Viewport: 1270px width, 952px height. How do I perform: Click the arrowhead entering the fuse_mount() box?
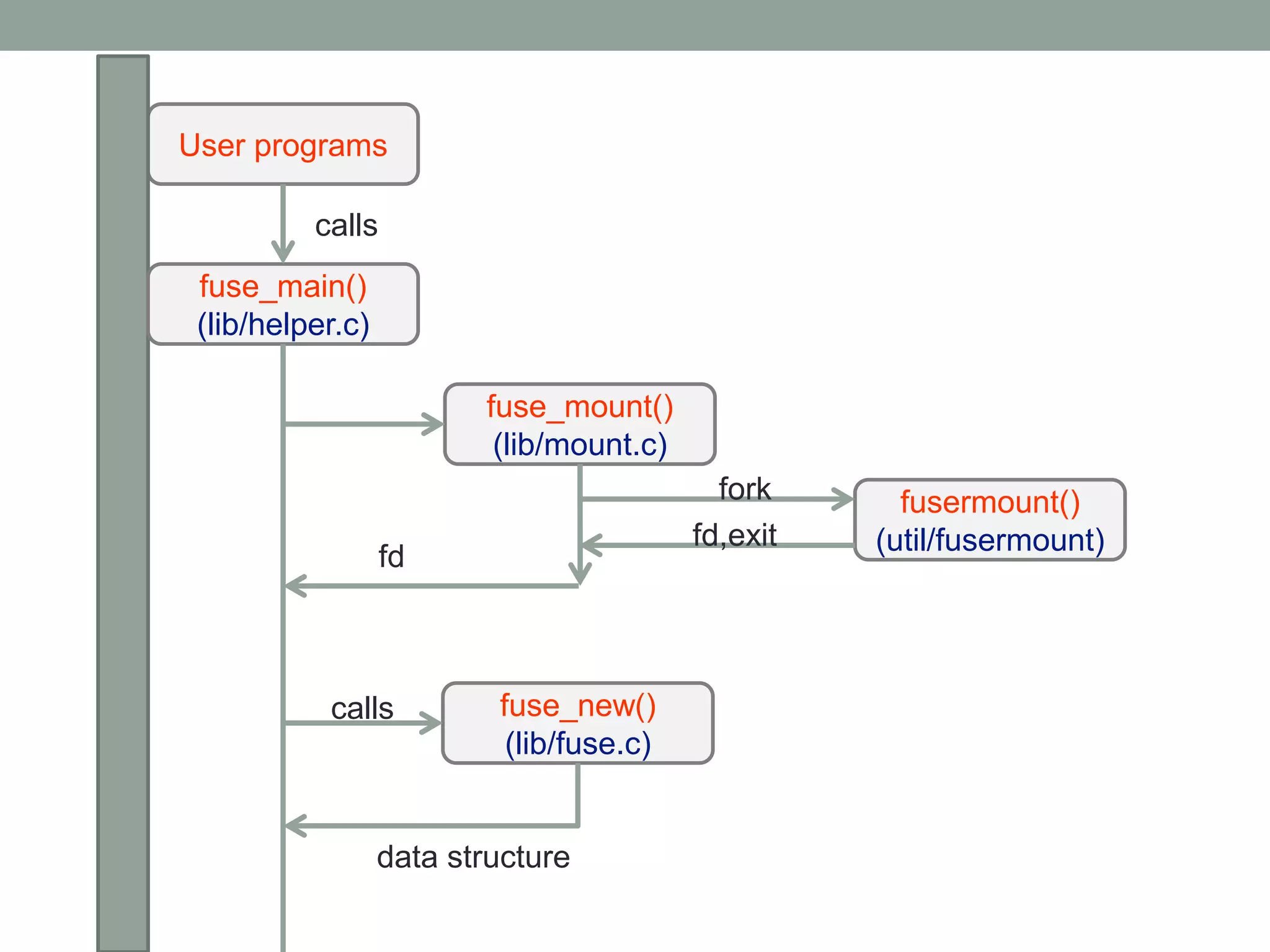[x=433, y=425]
